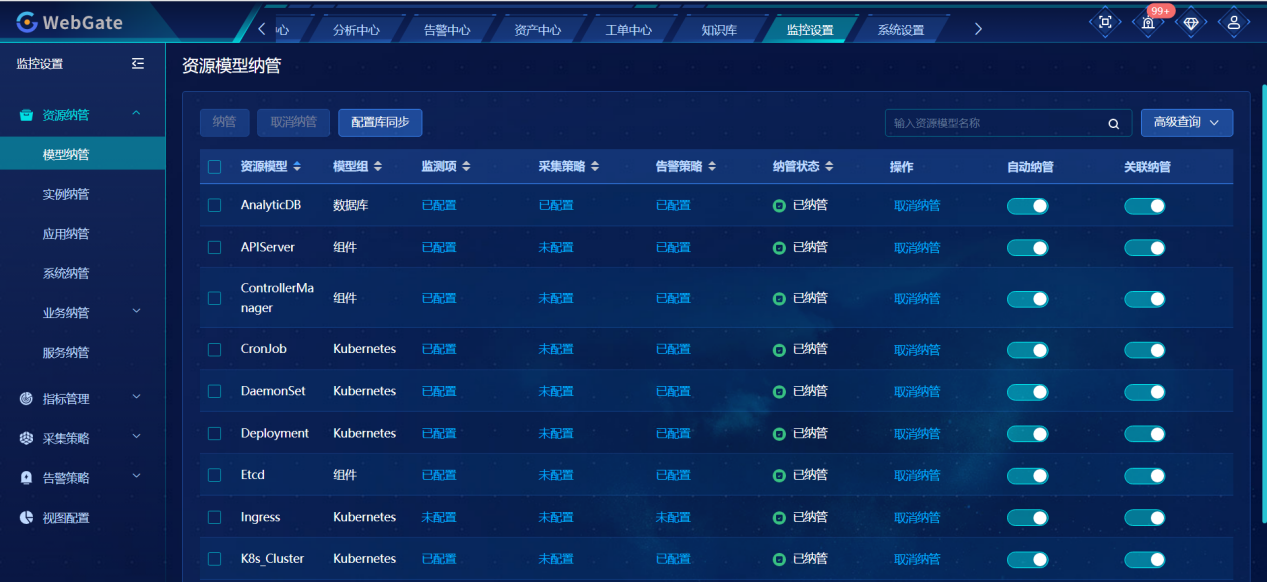Collapse the 资源纳管 sidebar section chevron
1267x582 pixels.
coord(137,114)
